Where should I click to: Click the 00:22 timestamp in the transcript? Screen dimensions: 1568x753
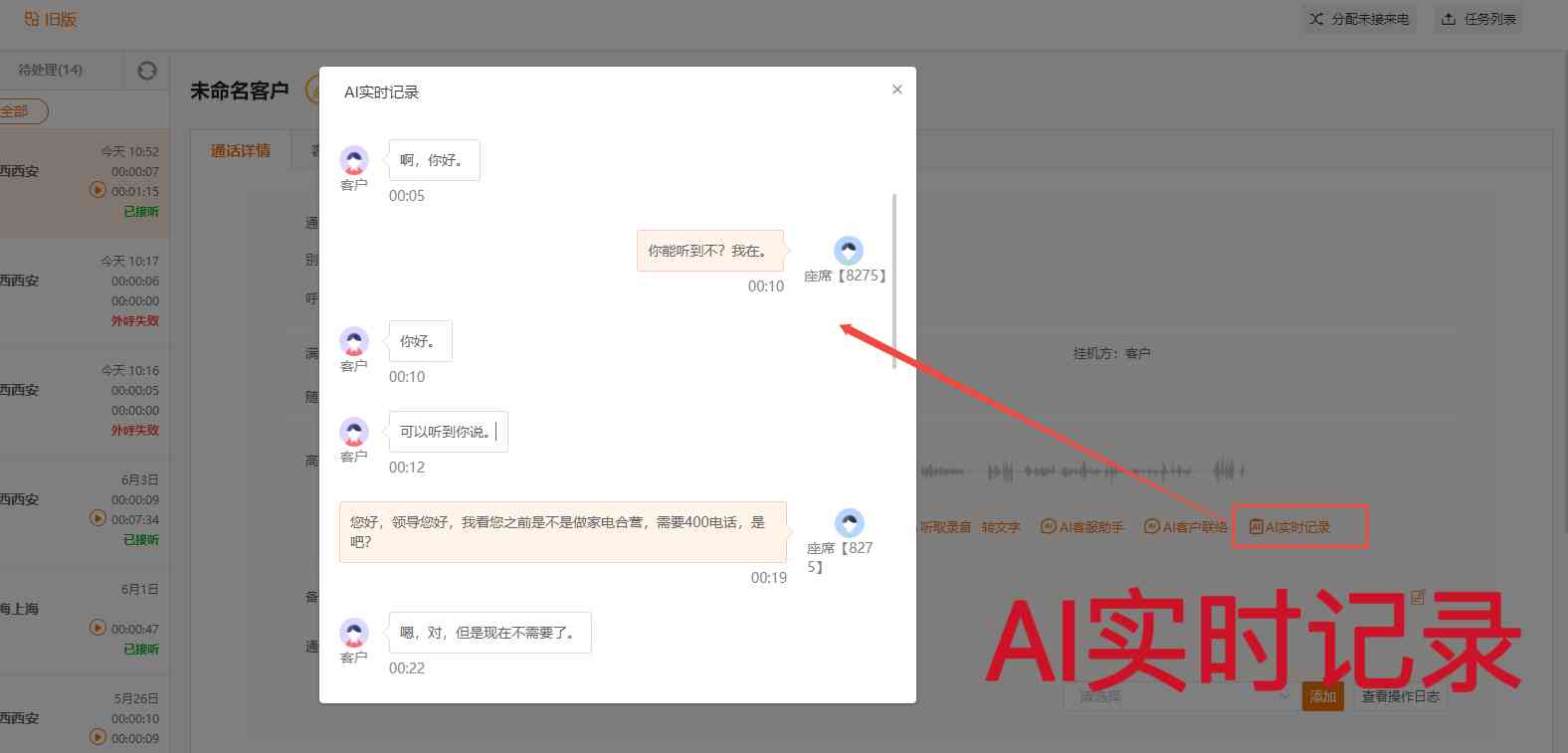click(x=407, y=668)
